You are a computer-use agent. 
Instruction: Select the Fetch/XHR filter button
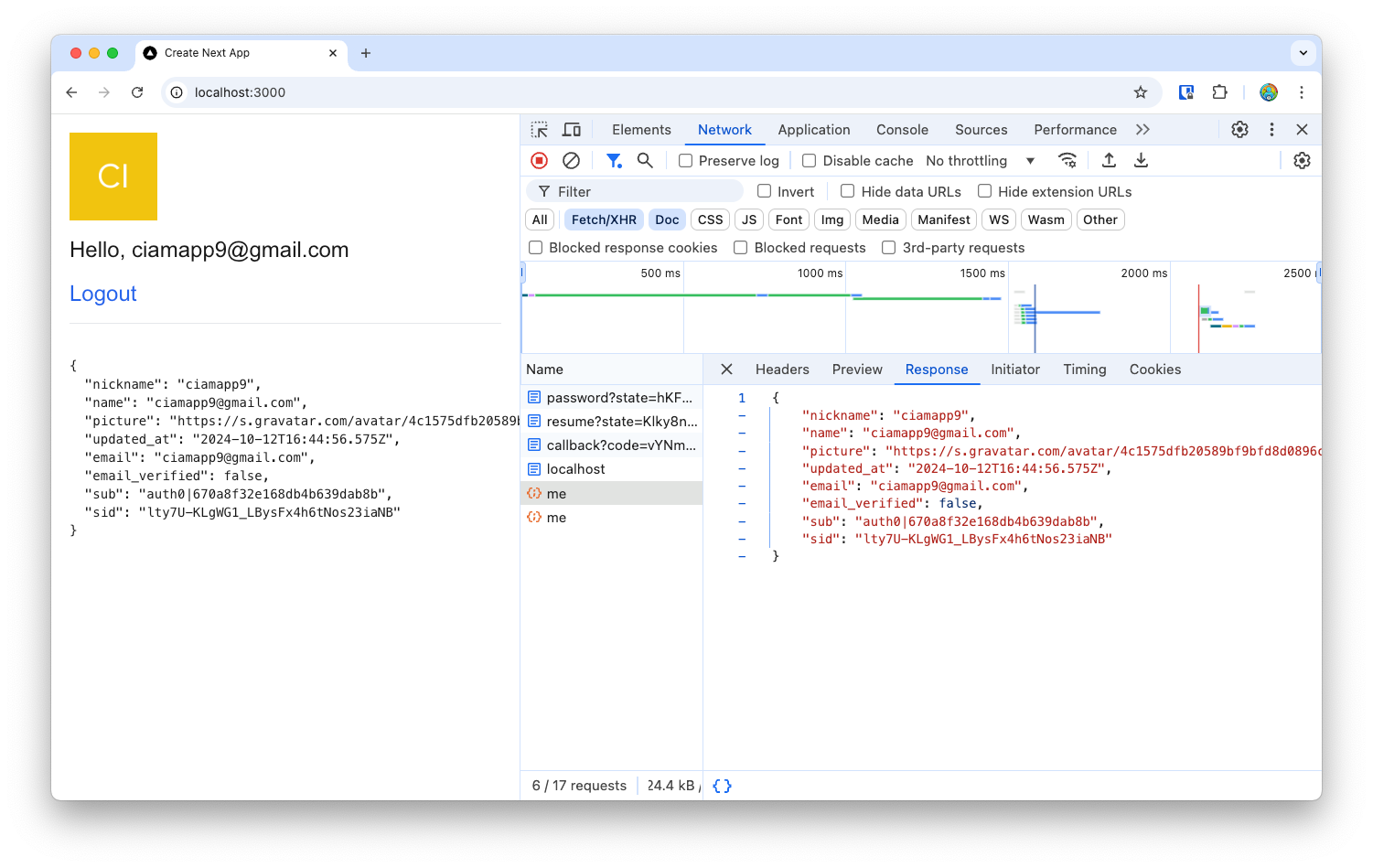604,220
